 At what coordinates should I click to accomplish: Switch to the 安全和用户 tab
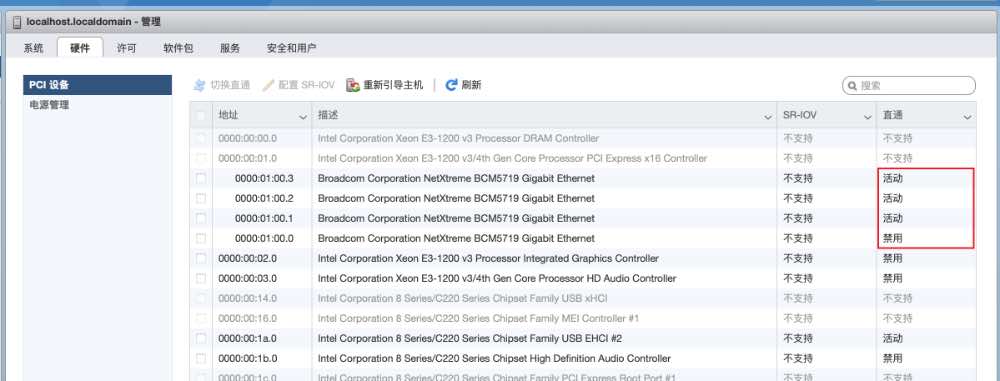point(291,48)
